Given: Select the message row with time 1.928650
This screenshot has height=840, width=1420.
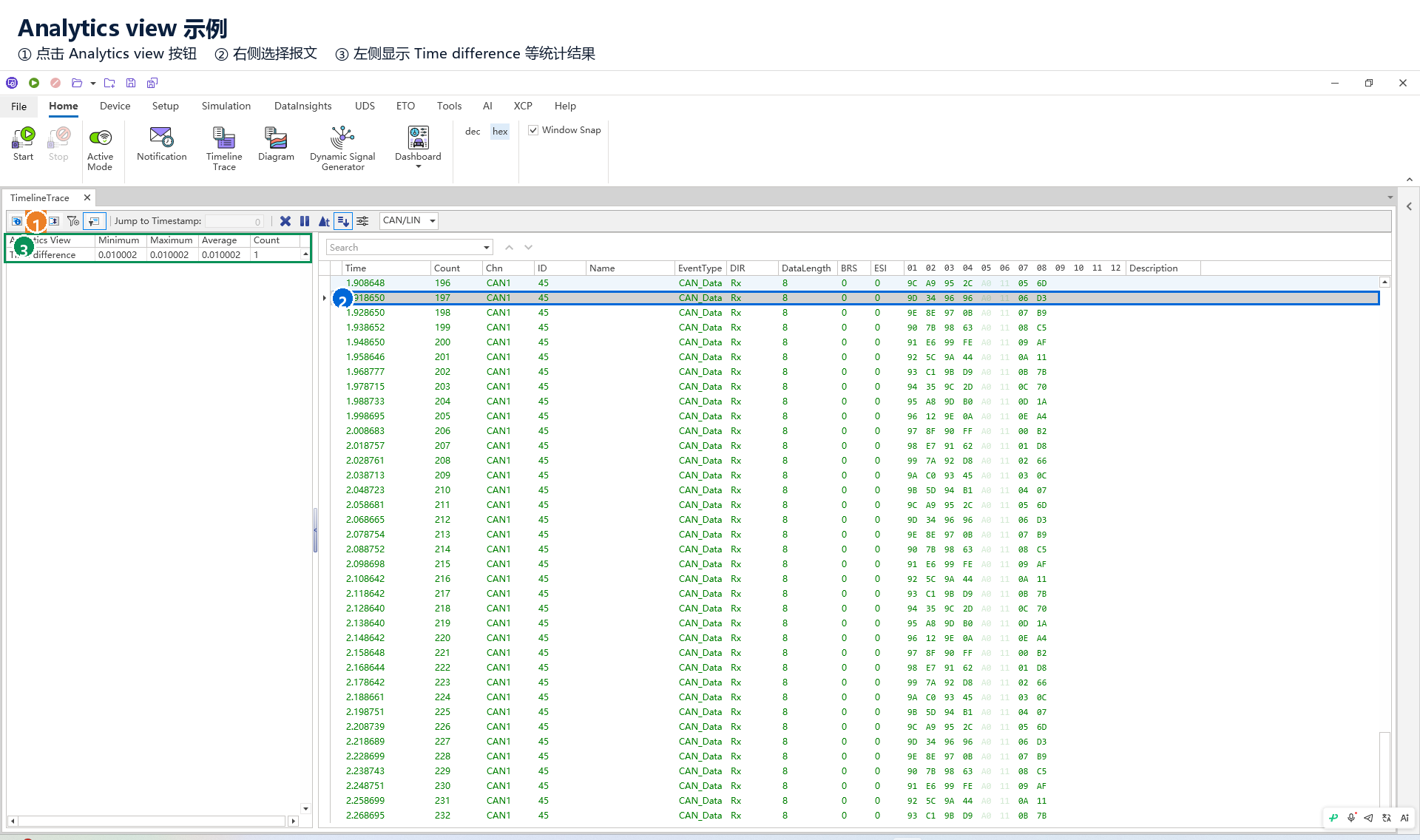Looking at the screenshot, I should (x=855, y=313).
